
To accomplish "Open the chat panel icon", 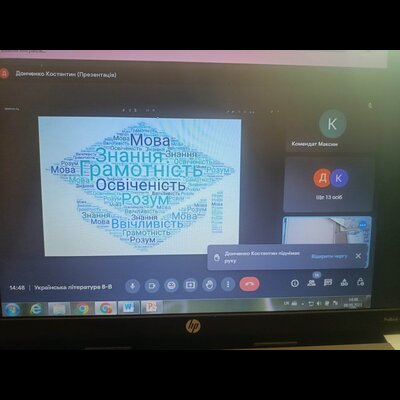I will 328,283.
